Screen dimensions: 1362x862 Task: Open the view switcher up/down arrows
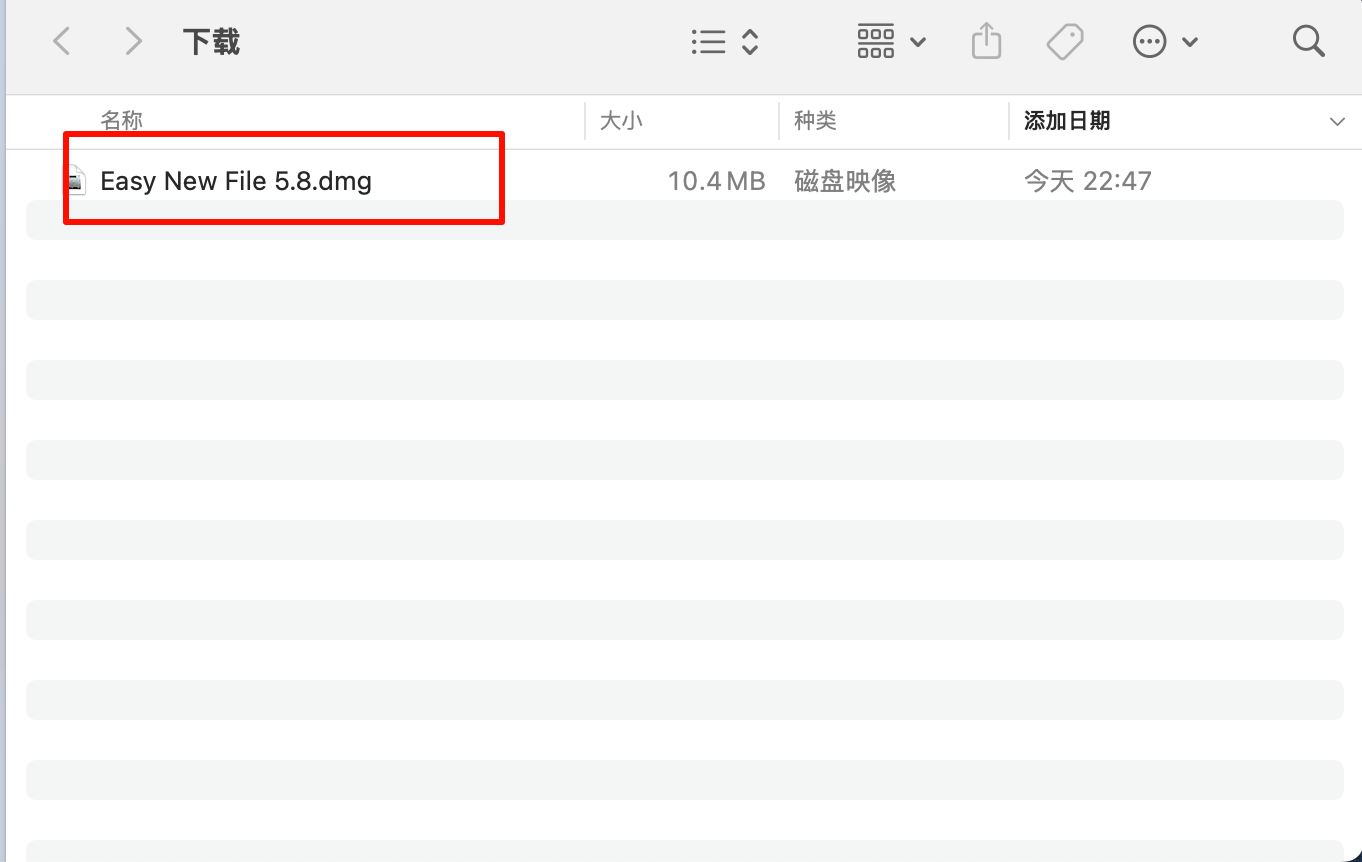(x=750, y=41)
